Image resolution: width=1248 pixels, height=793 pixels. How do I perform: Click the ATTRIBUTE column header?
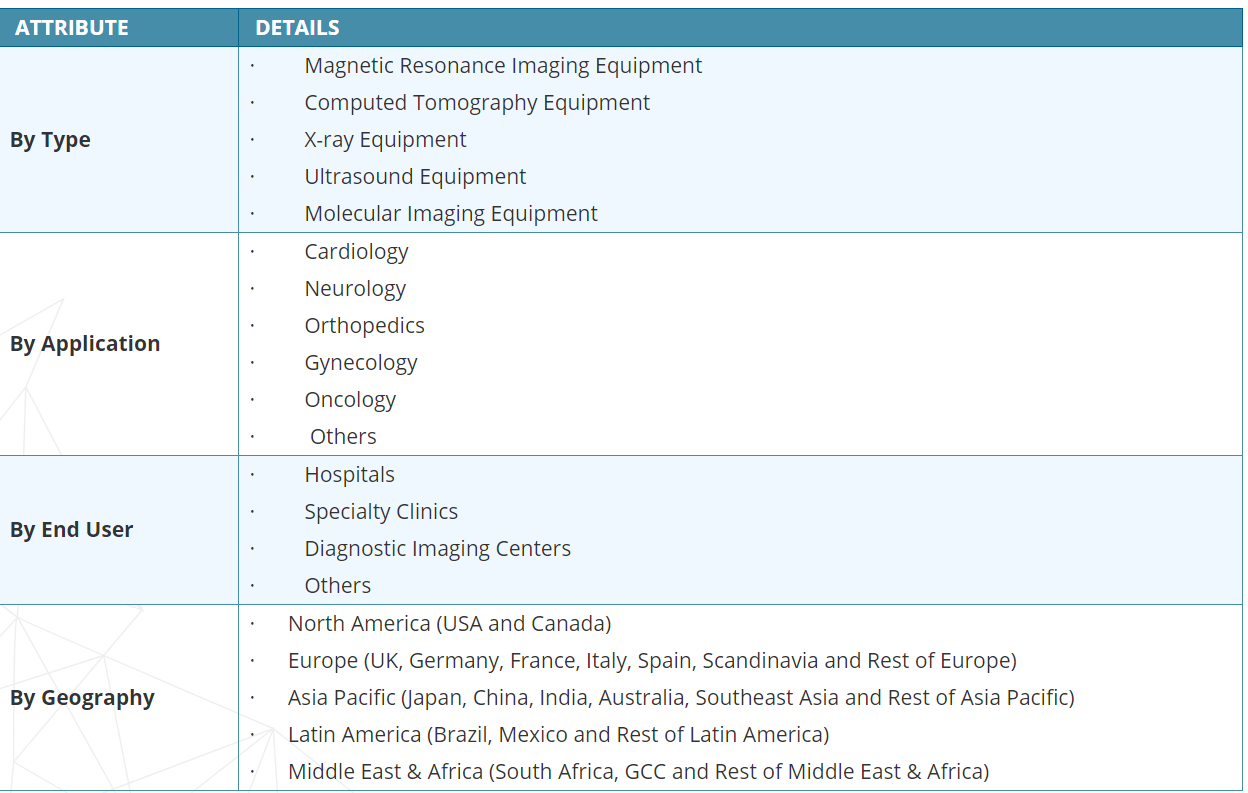72,27
